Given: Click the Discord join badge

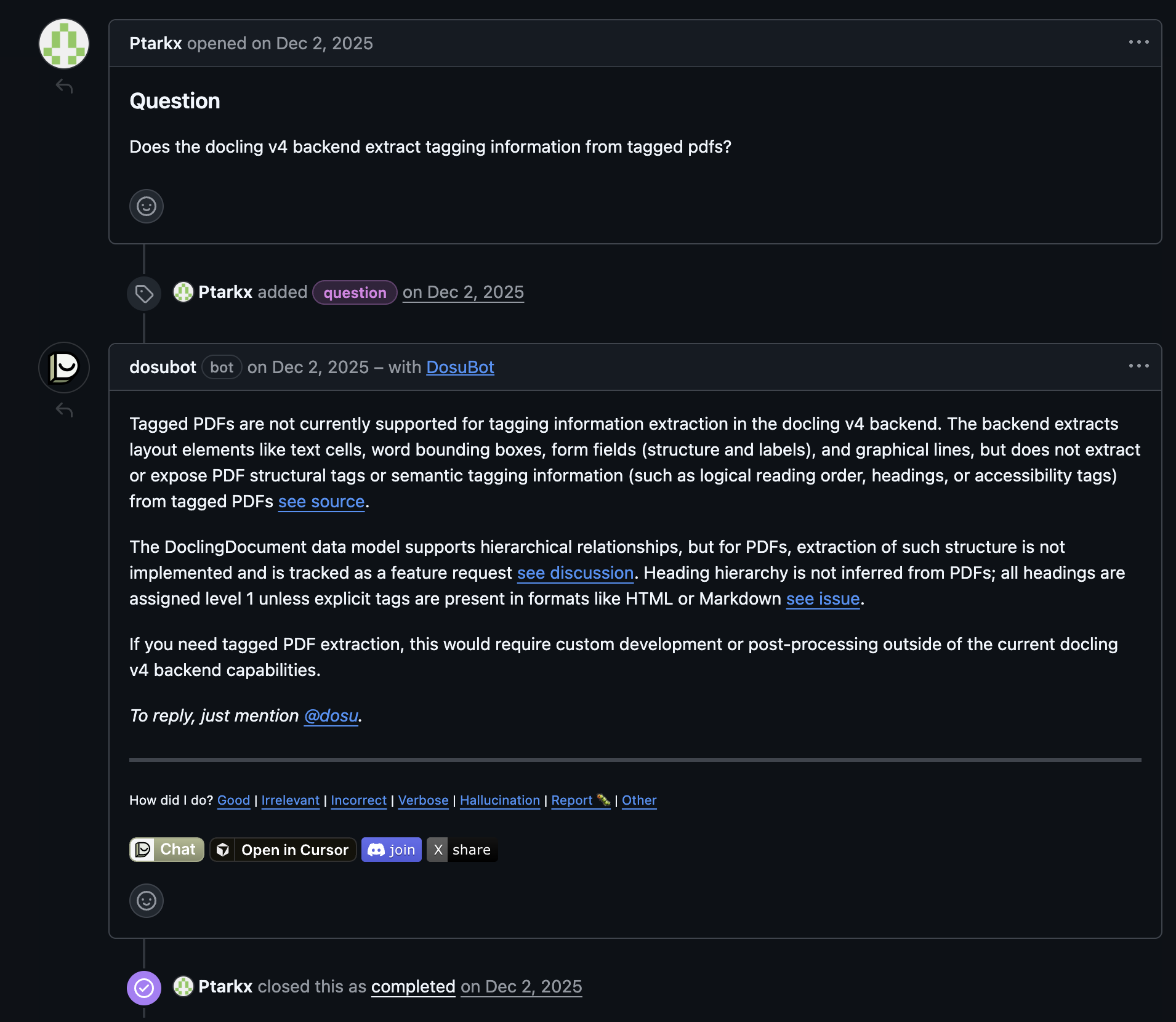Looking at the screenshot, I should click(392, 850).
